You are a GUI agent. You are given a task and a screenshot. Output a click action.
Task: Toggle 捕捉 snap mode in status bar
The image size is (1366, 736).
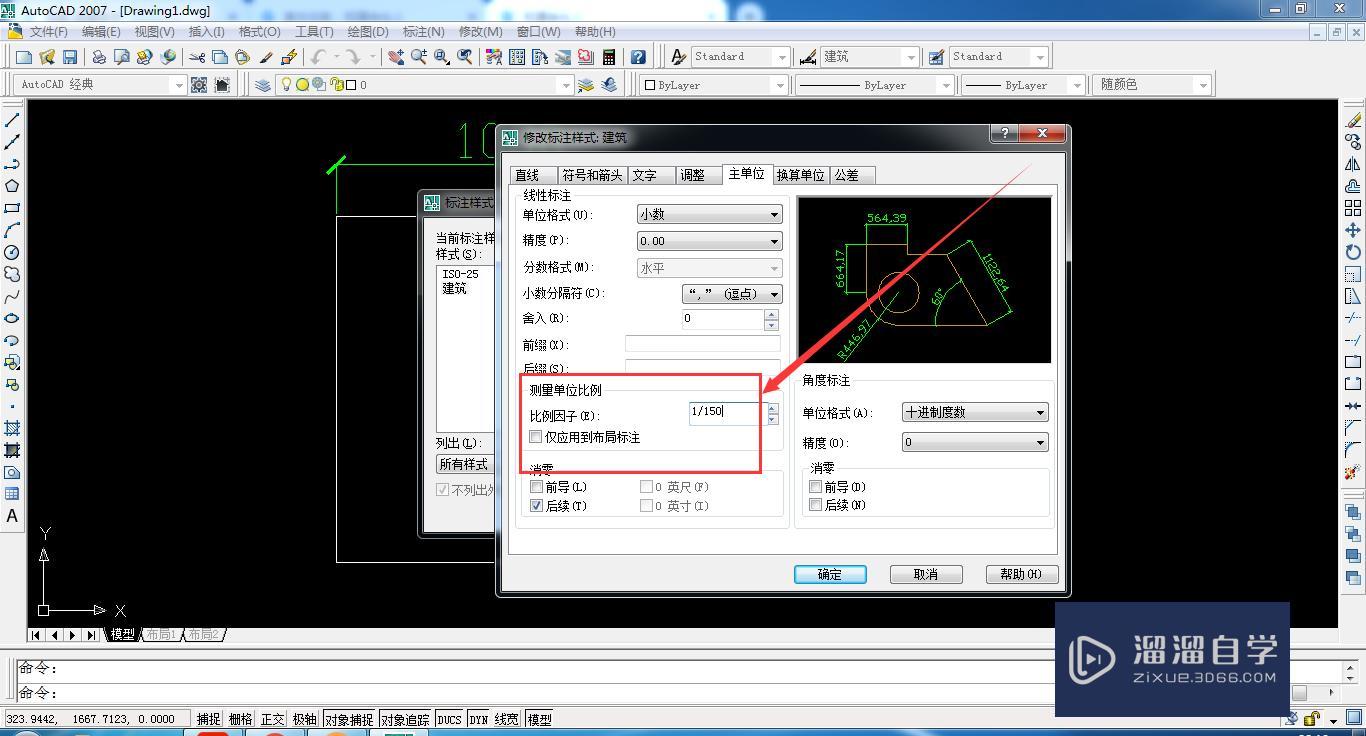point(209,719)
